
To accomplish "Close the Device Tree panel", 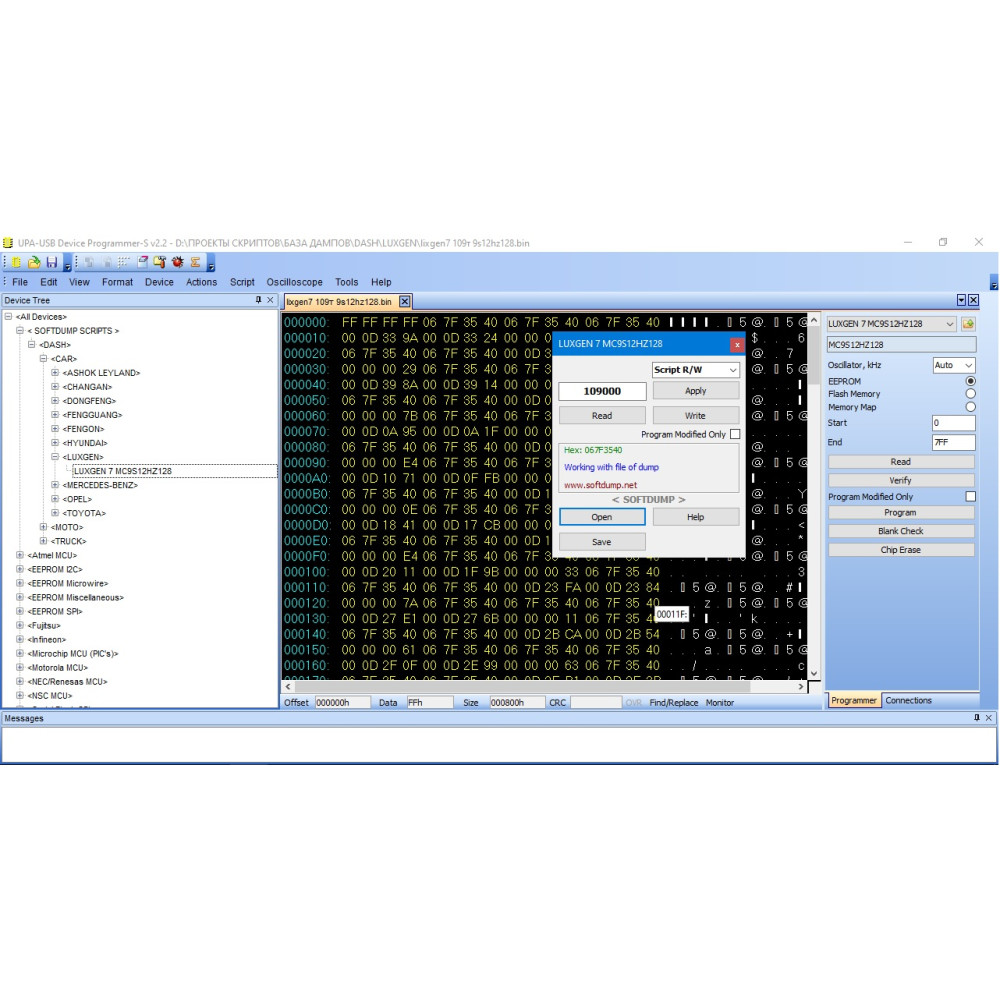I will pos(270,300).
